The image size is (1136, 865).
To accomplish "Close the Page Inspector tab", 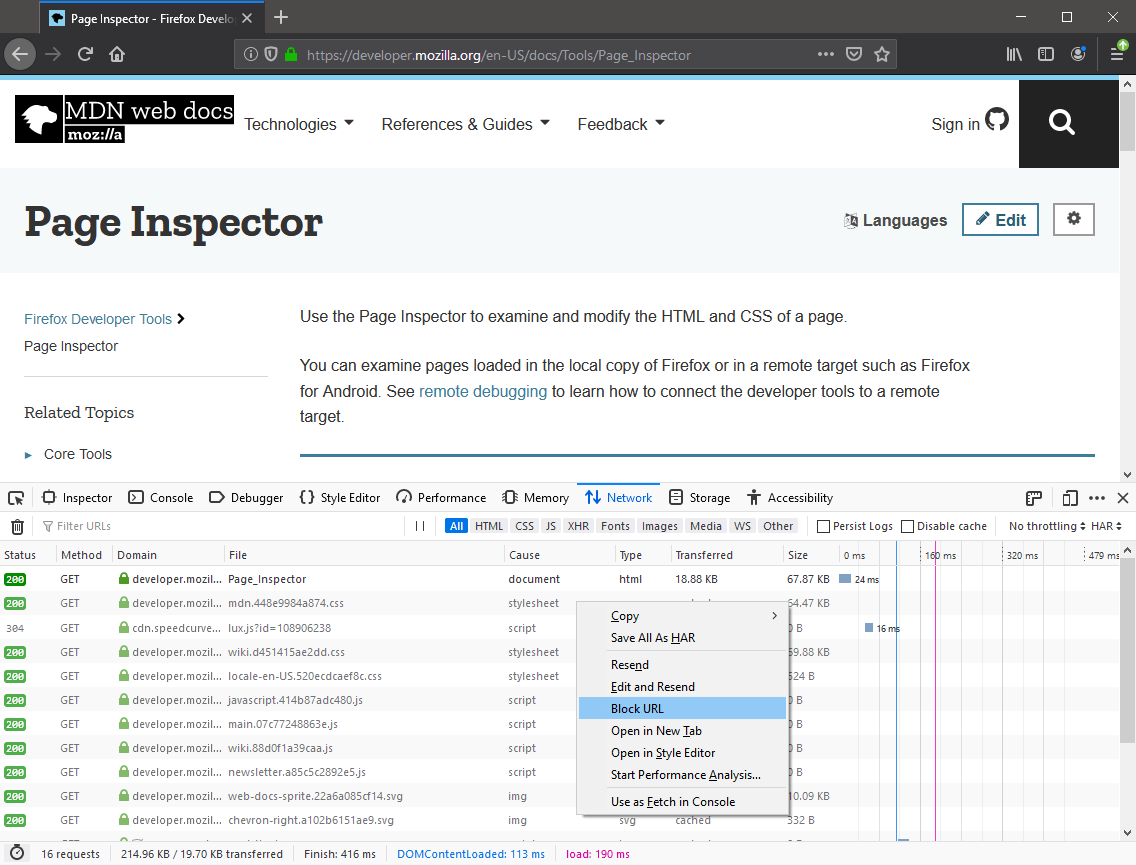I will tap(247, 18).
